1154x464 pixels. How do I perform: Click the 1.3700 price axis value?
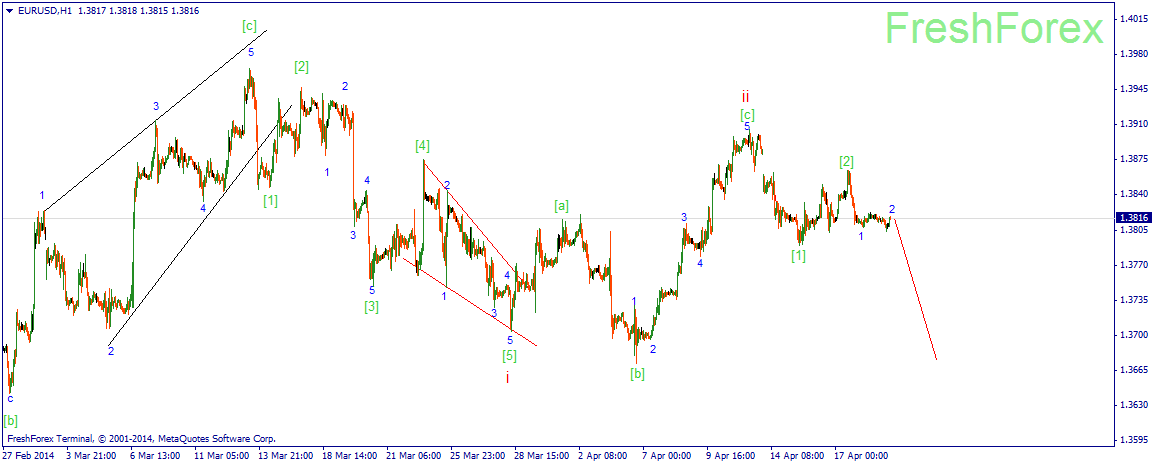click(1133, 334)
